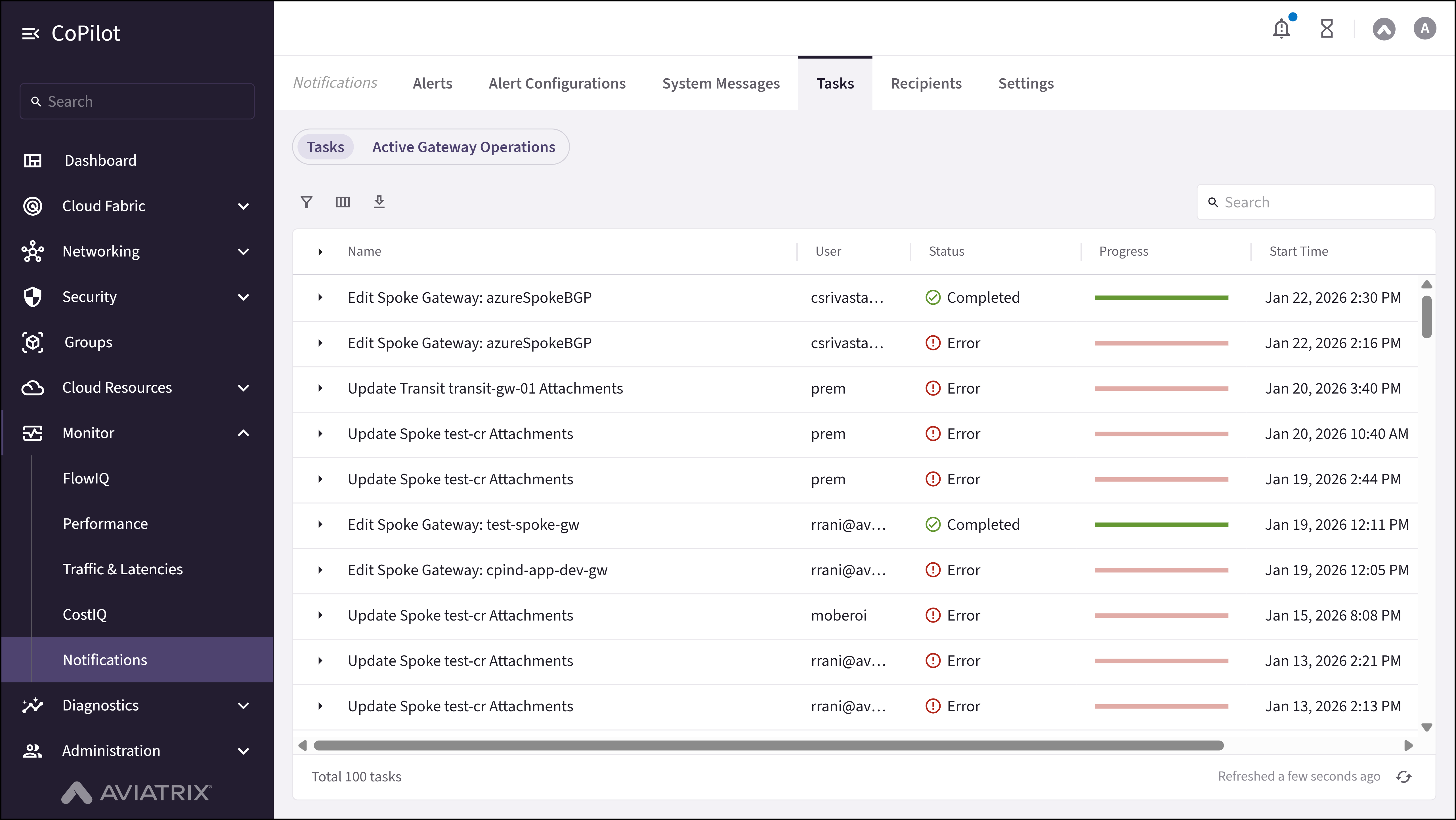
Task: Open the user avatar A icon
Action: point(1424,28)
